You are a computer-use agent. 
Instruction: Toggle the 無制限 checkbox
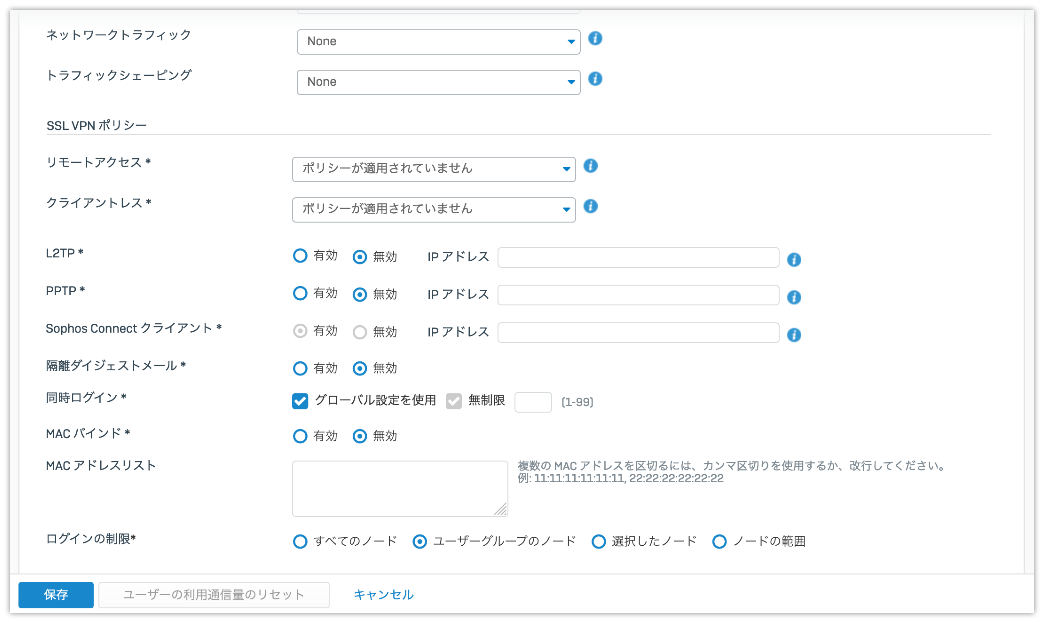click(454, 401)
